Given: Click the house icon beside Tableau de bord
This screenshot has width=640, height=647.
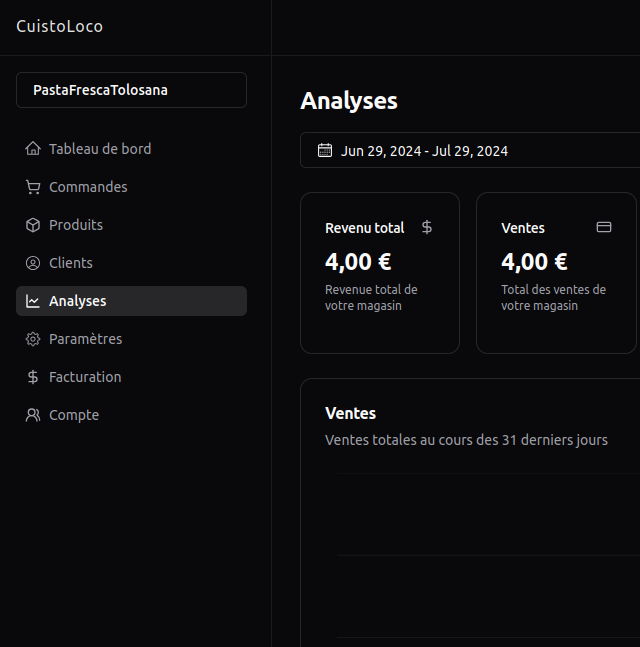Looking at the screenshot, I should [x=33, y=149].
